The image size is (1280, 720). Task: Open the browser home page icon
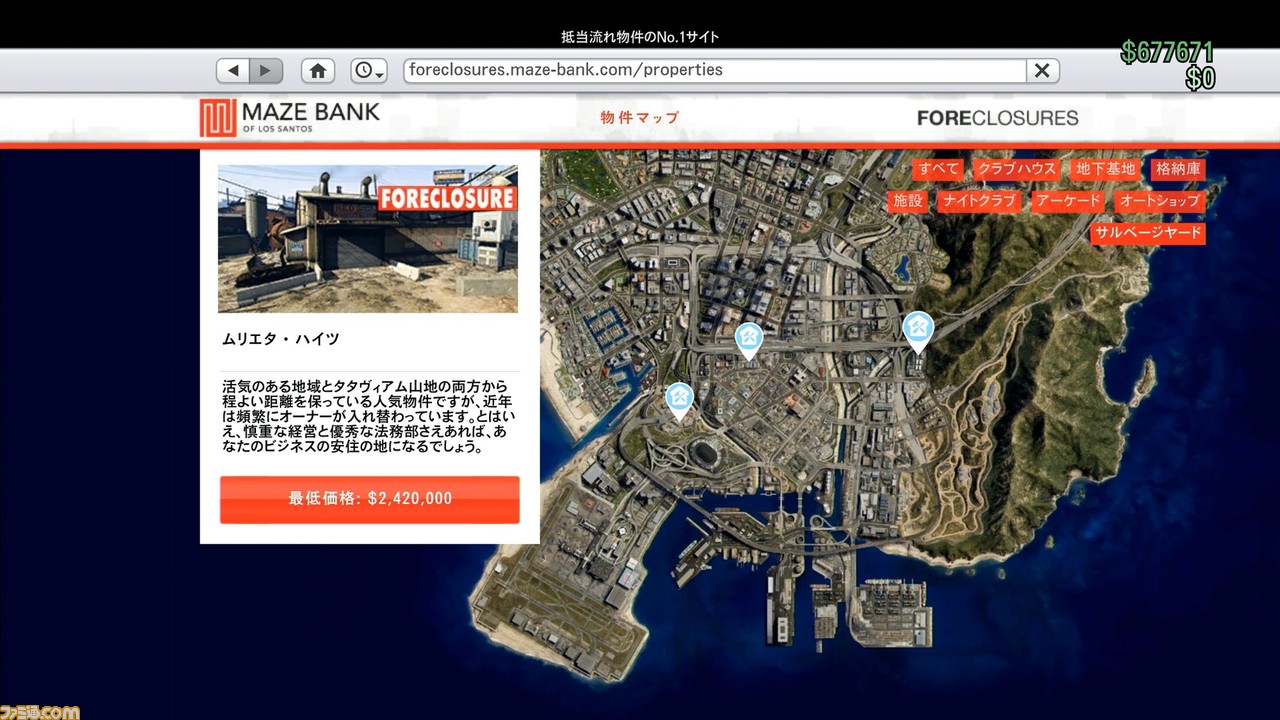318,71
